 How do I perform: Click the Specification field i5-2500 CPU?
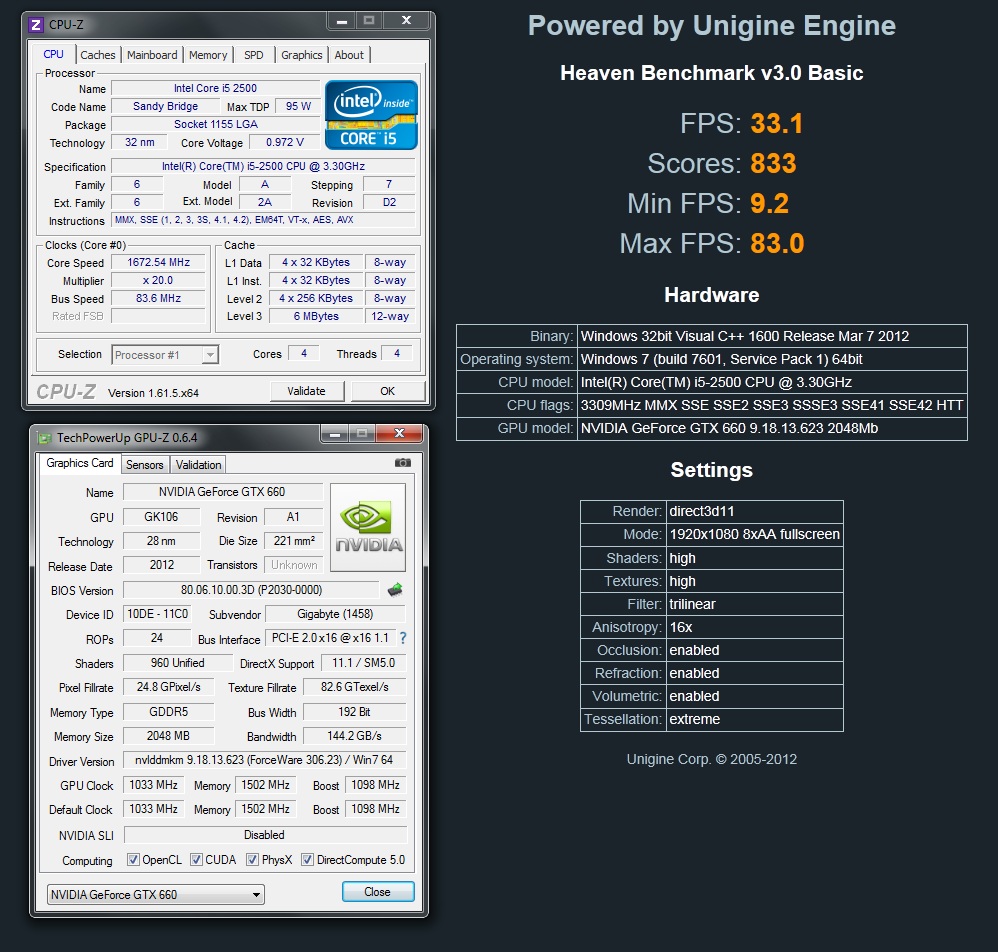click(264, 166)
